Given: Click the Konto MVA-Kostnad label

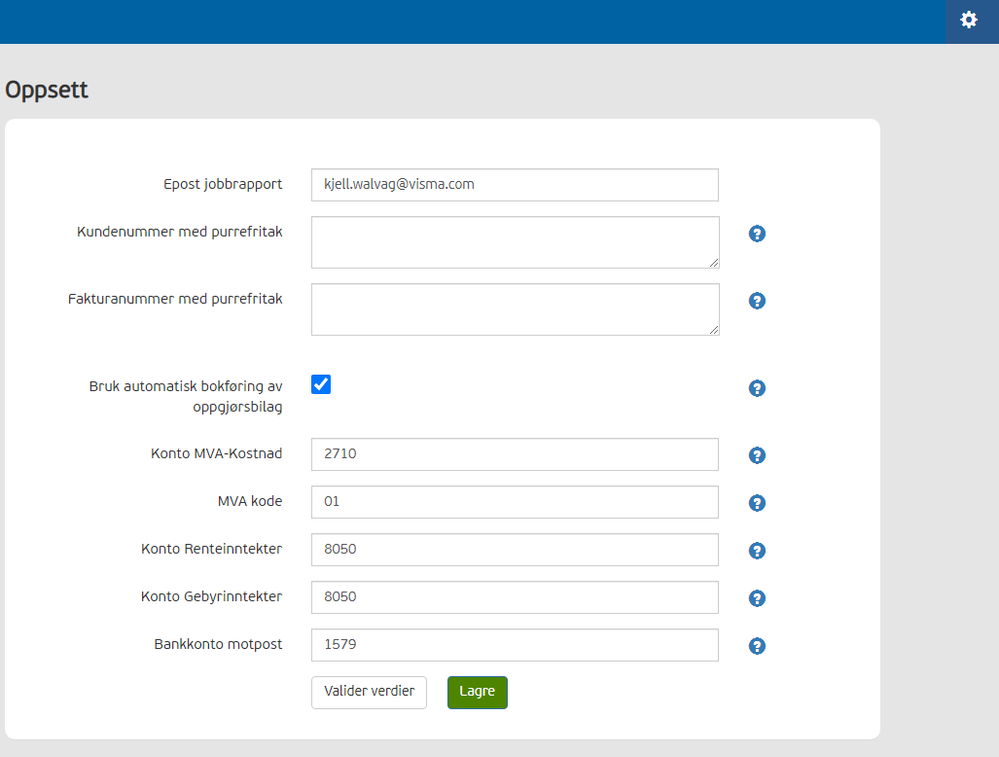Looking at the screenshot, I should tap(216, 454).
